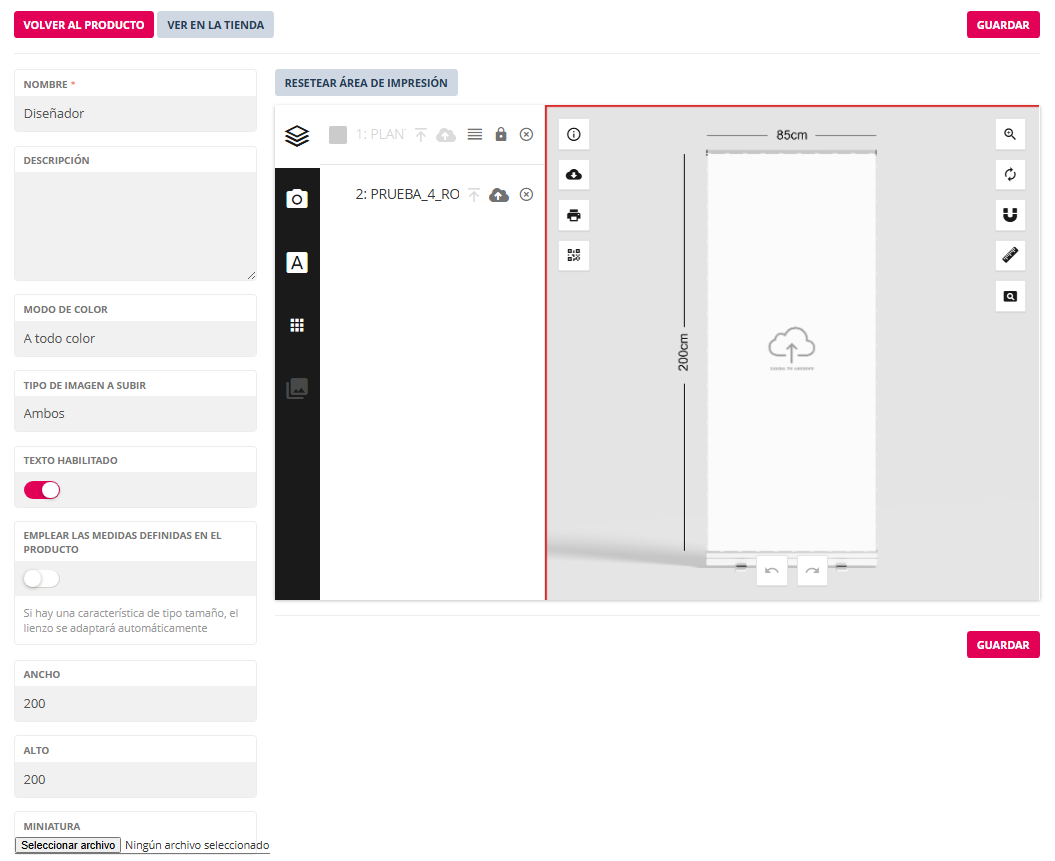This screenshot has width=1055, height=861.
Task: Click the Volver al Producto button
Action: 84,25
